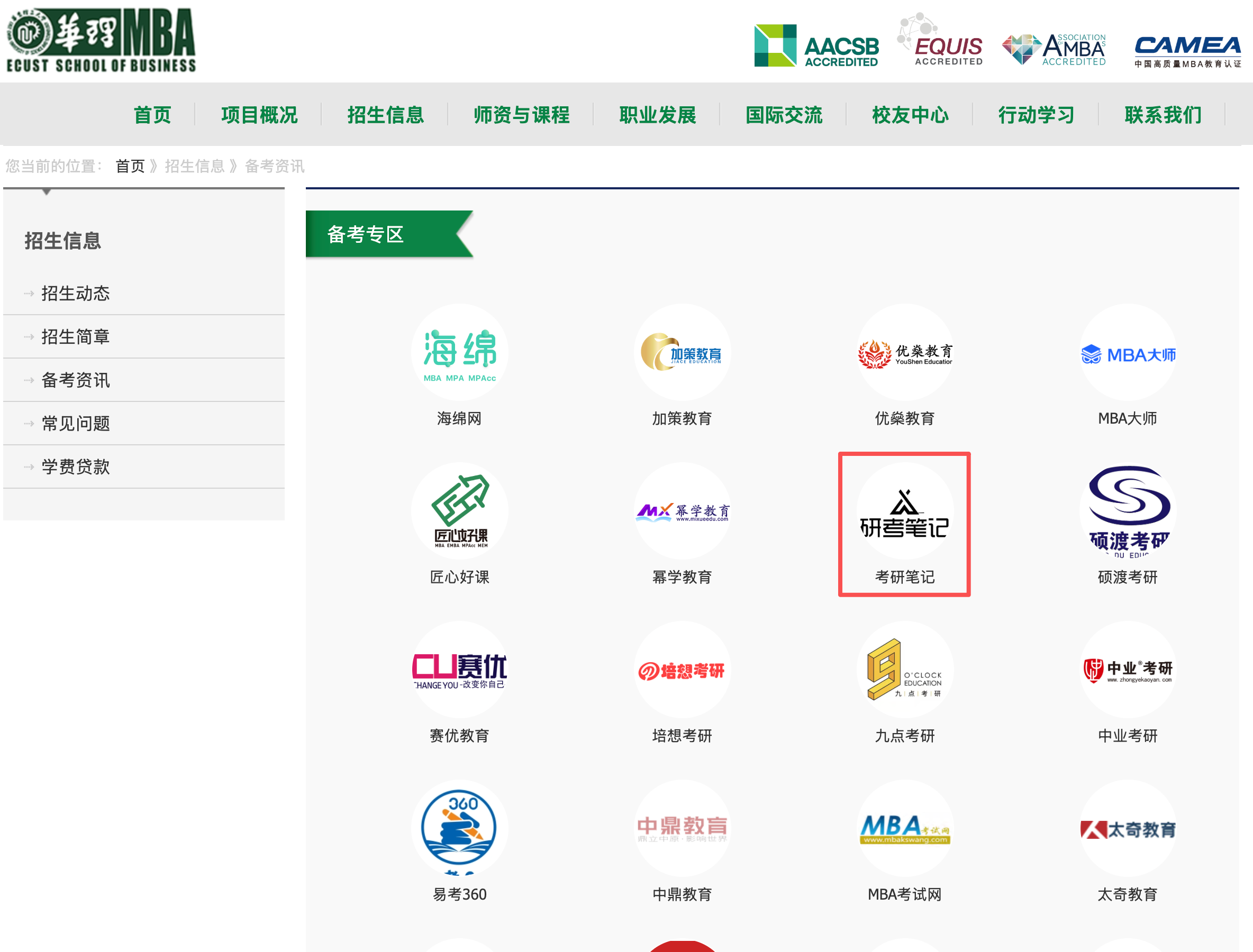Click the 中业考研 text label
1253x952 pixels.
[1128, 736]
